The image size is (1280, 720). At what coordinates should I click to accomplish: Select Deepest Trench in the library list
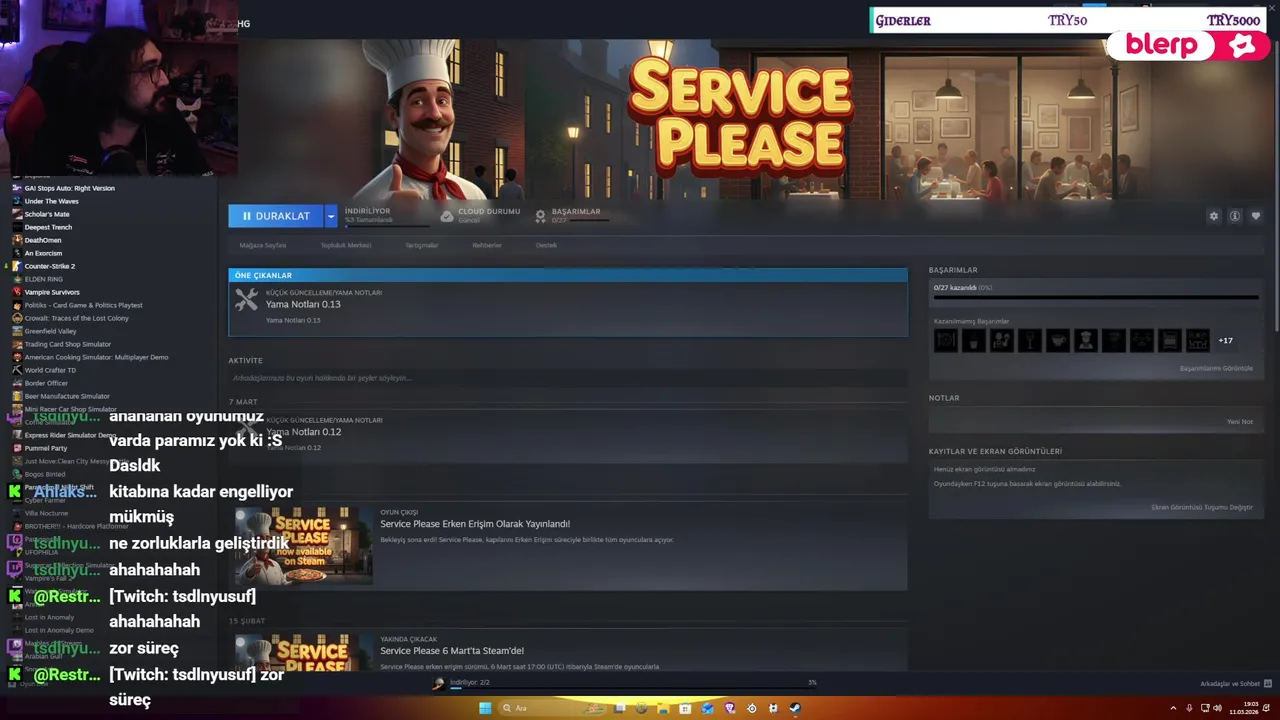pyautogui.click(x=48, y=227)
